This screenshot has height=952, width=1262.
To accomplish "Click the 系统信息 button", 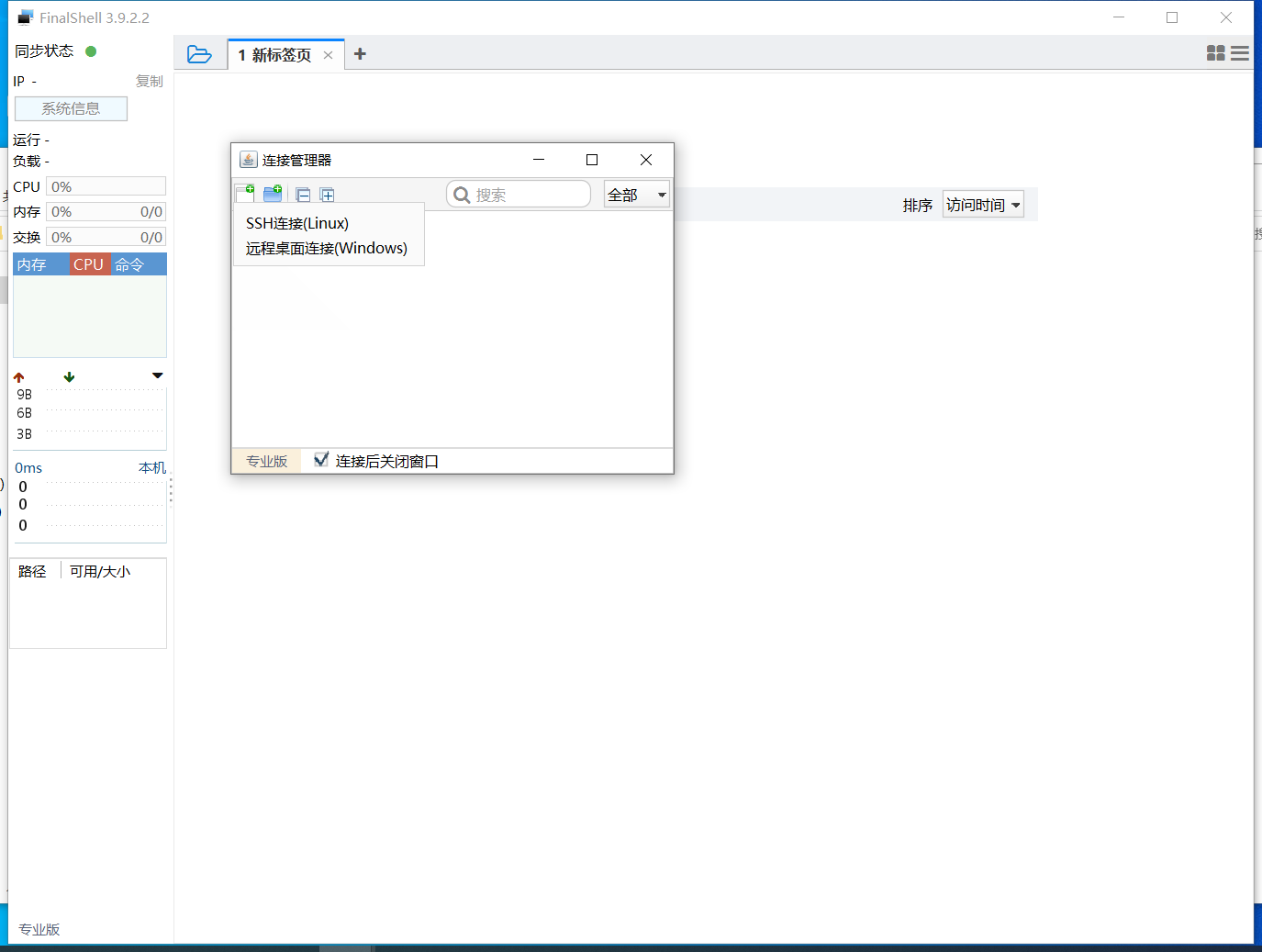I will point(71,108).
